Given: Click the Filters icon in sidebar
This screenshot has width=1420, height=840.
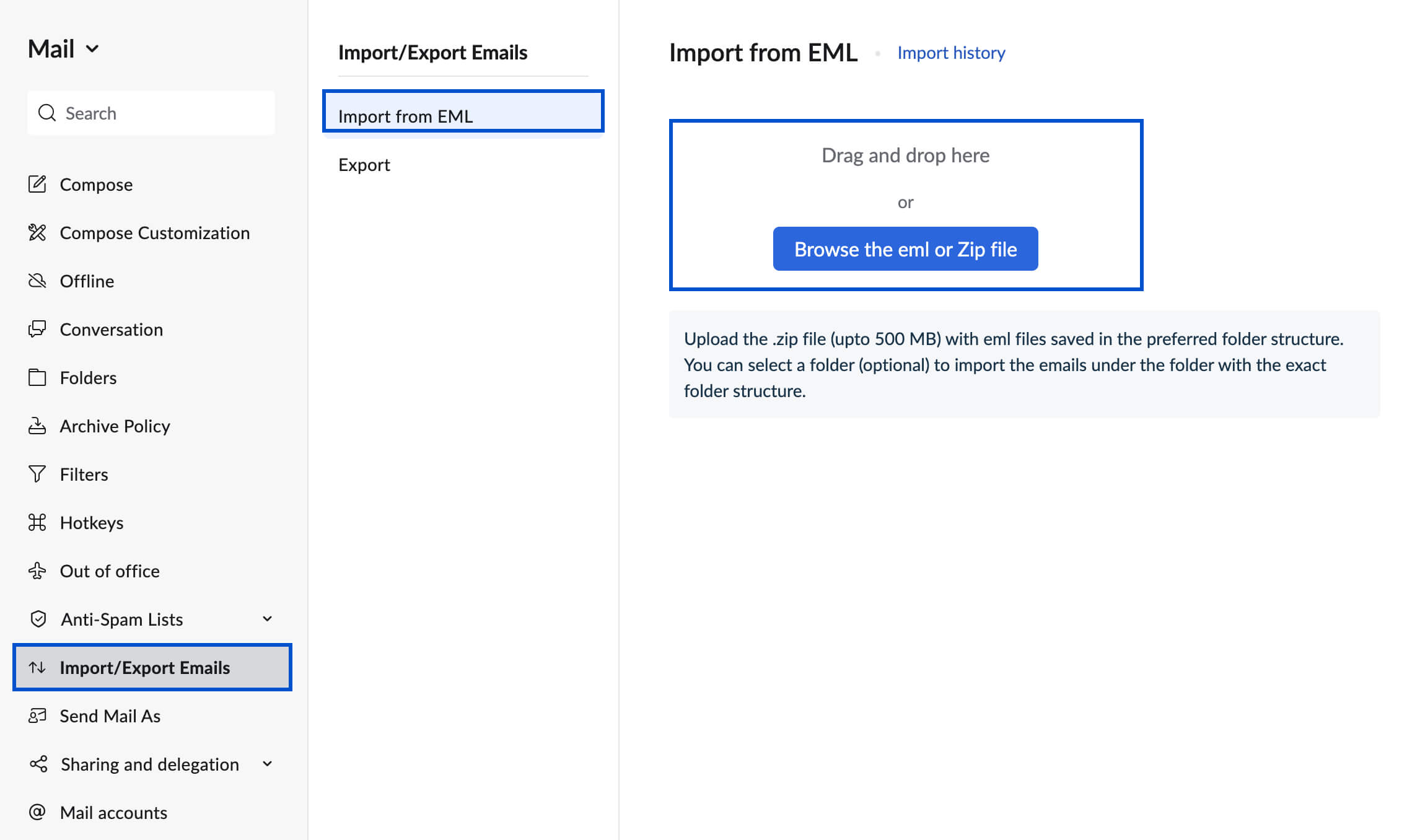Looking at the screenshot, I should (x=36, y=473).
